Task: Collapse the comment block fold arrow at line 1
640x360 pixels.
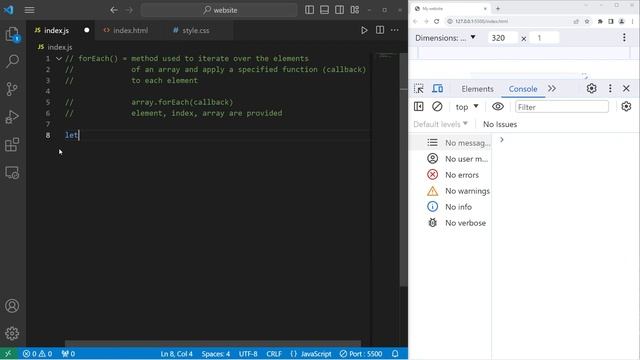Action: 59,59
